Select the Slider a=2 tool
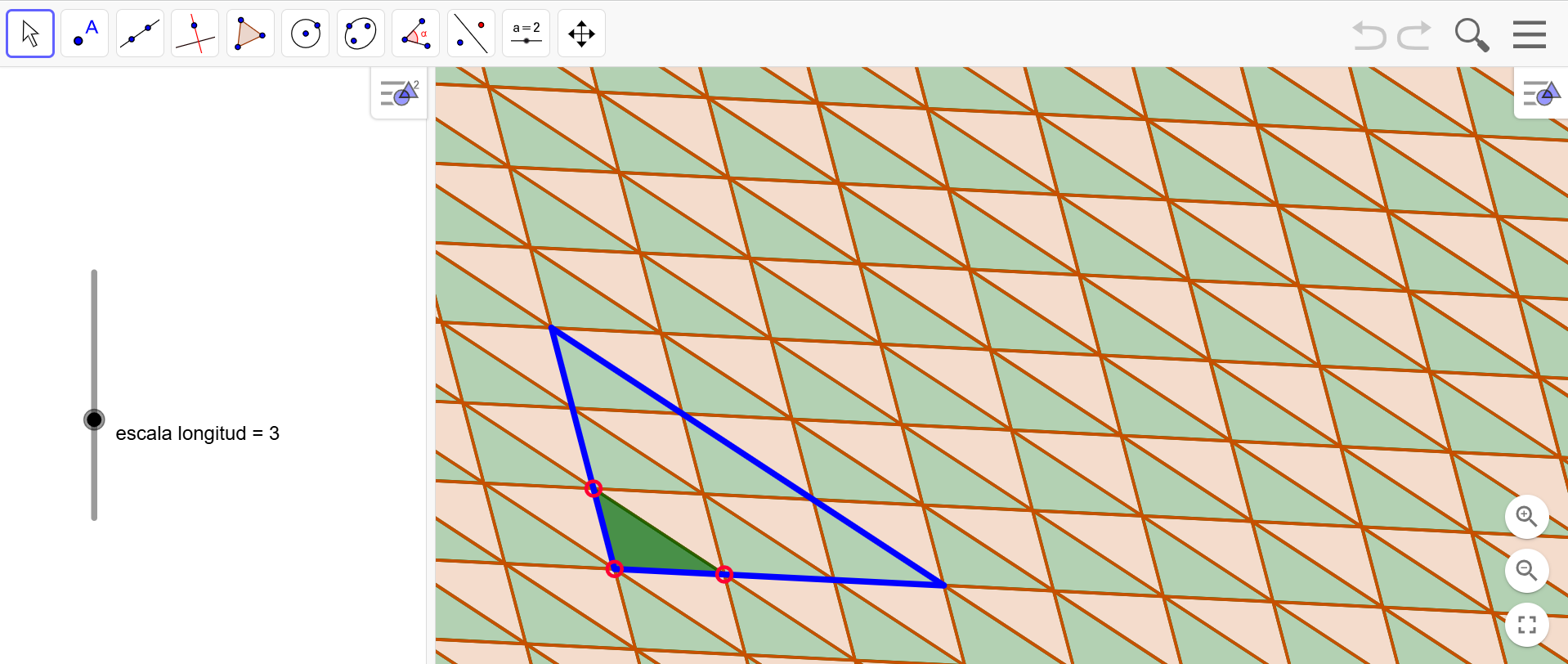 coord(526,34)
